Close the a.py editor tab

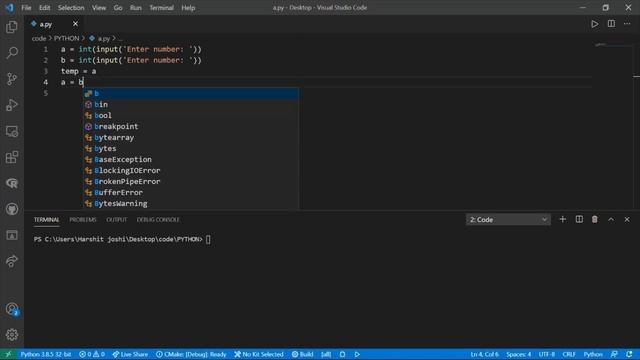pos(75,24)
